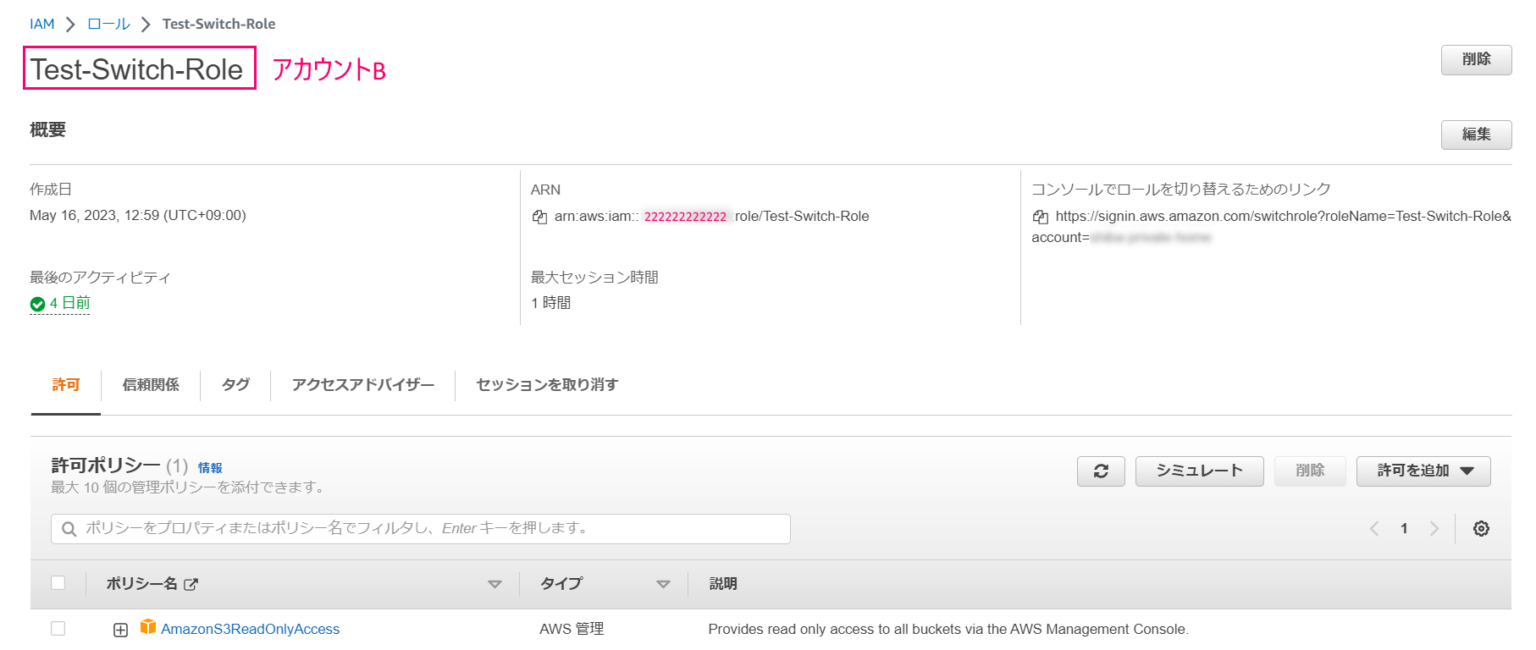Click the 編集 button for the role summary
The image size is (1536, 650).
1476,134
